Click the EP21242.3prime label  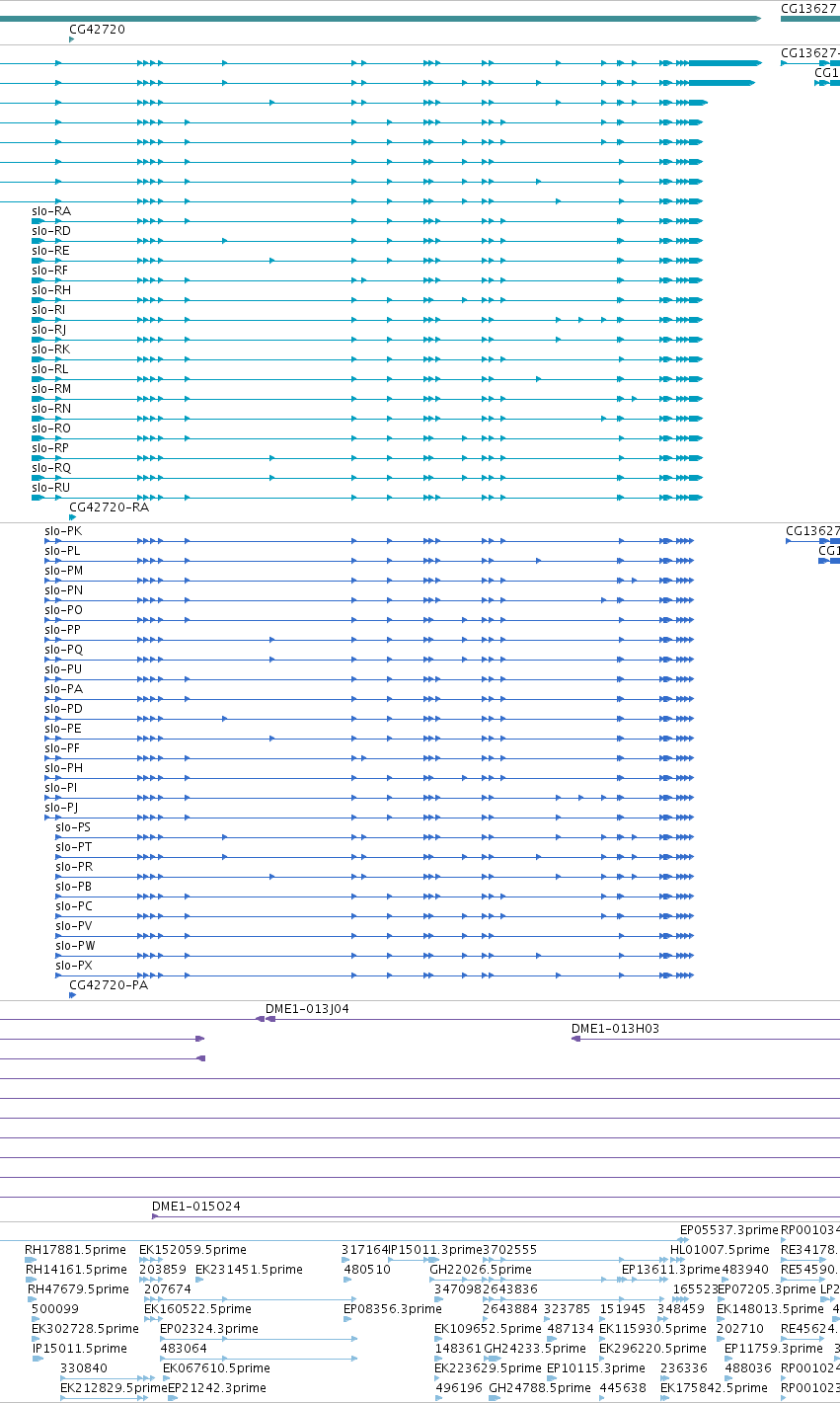[x=216, y=1388]
